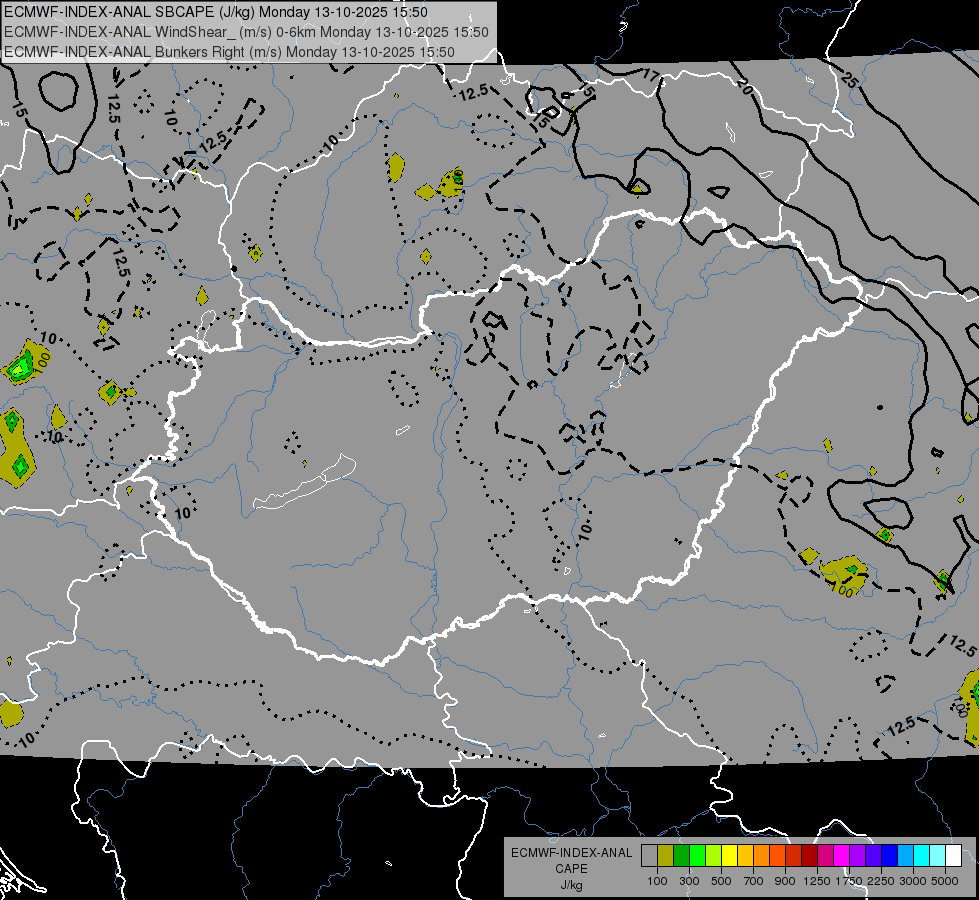Click the pure yellow legend swatch
979x900 pixels.
[730, 856]
